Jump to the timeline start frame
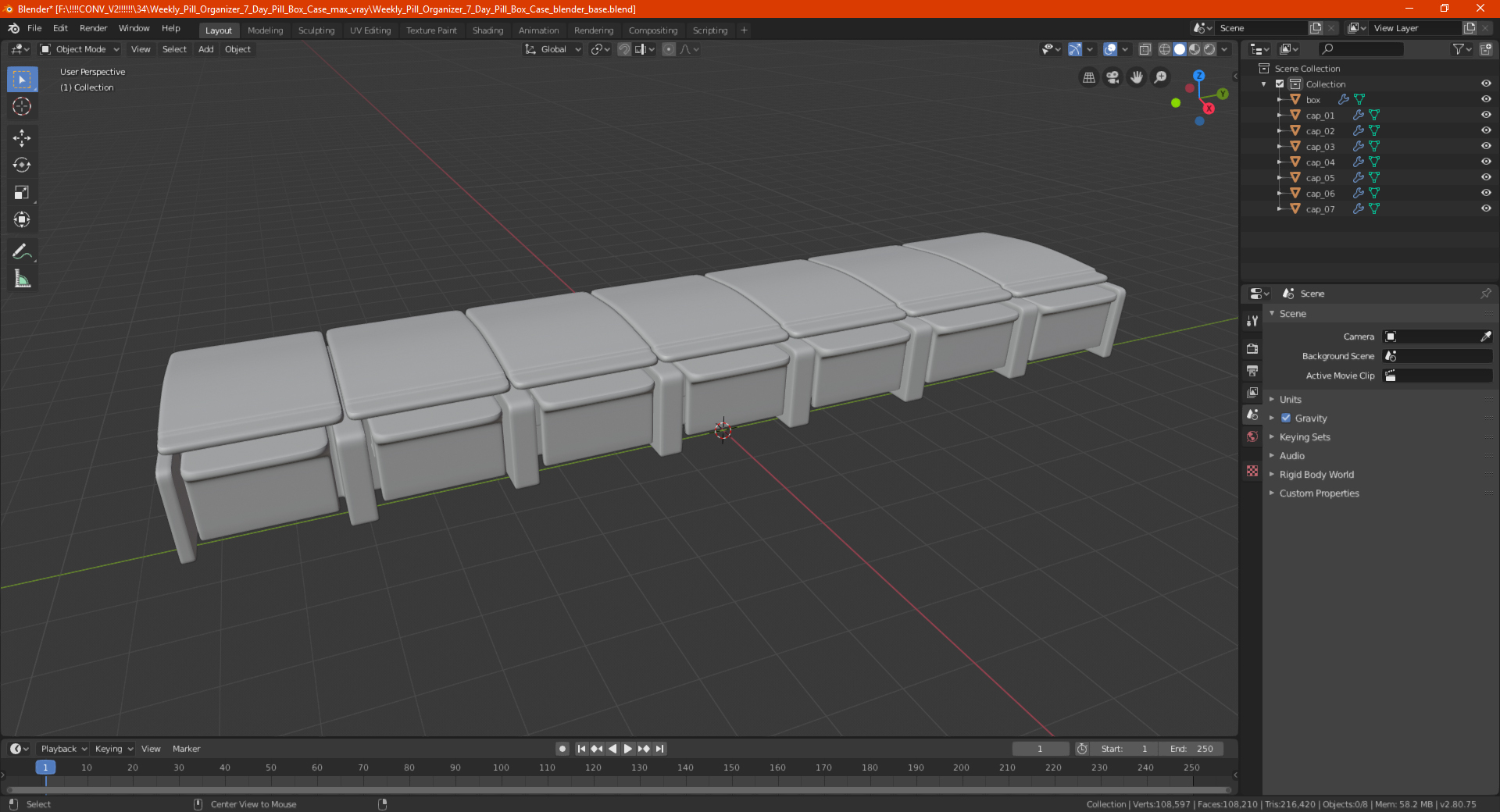This screenshot has height=812, width=1500. 581,749
